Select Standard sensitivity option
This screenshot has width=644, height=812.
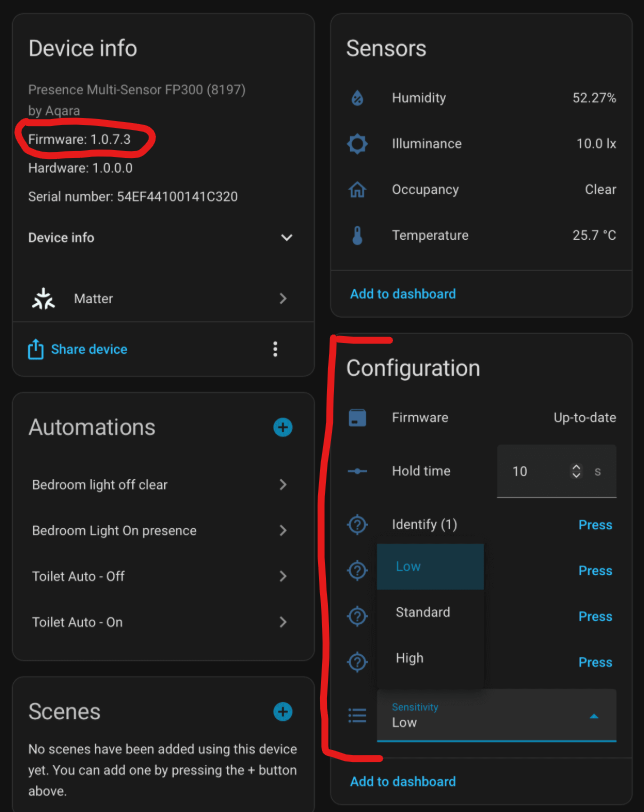[423, 612]
